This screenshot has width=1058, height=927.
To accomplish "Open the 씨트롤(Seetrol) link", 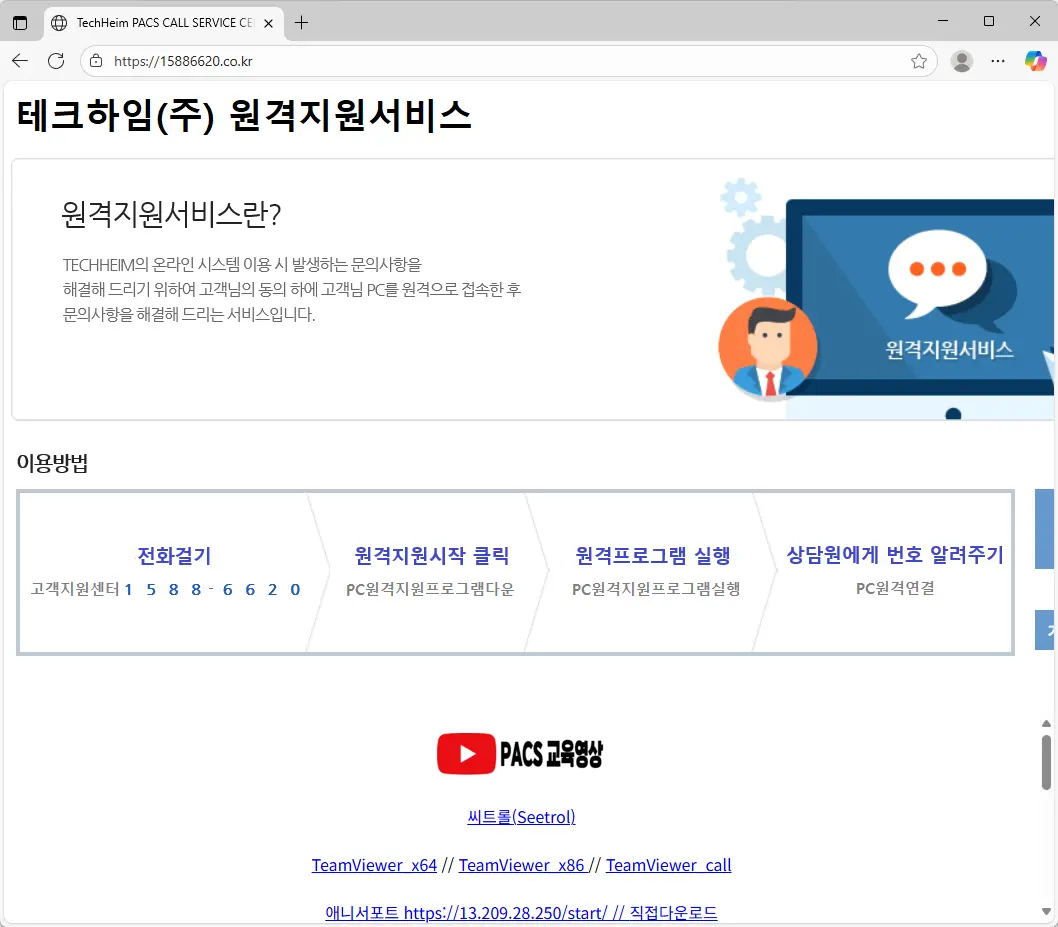I will coord(521,817).
